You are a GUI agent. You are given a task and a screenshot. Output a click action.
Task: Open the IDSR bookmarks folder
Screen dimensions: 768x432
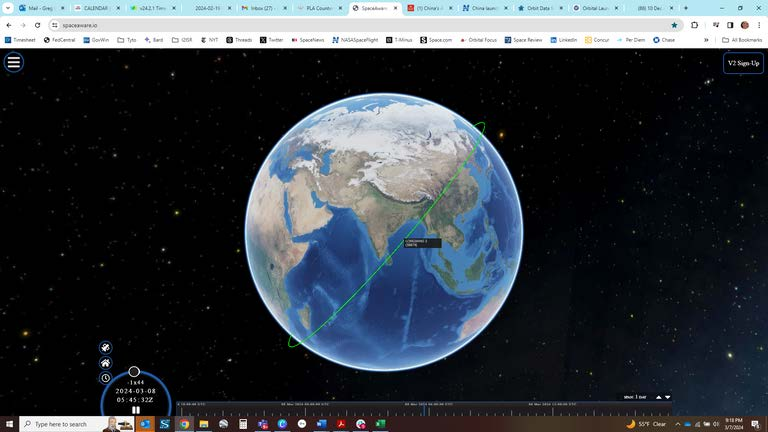coord(182,40)
